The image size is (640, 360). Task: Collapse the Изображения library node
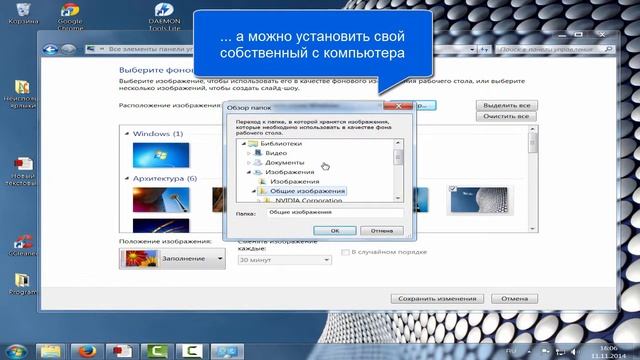click(249, 172)
